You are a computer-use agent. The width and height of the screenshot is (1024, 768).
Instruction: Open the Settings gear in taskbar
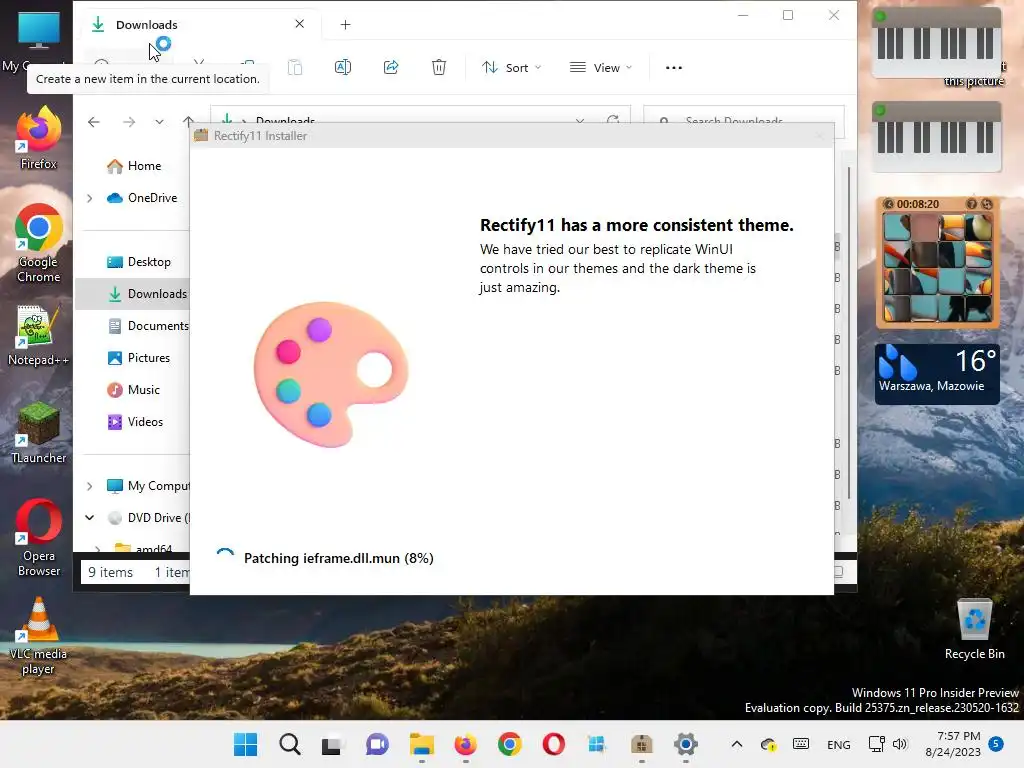pyautogui.click(x=686, y=744)
